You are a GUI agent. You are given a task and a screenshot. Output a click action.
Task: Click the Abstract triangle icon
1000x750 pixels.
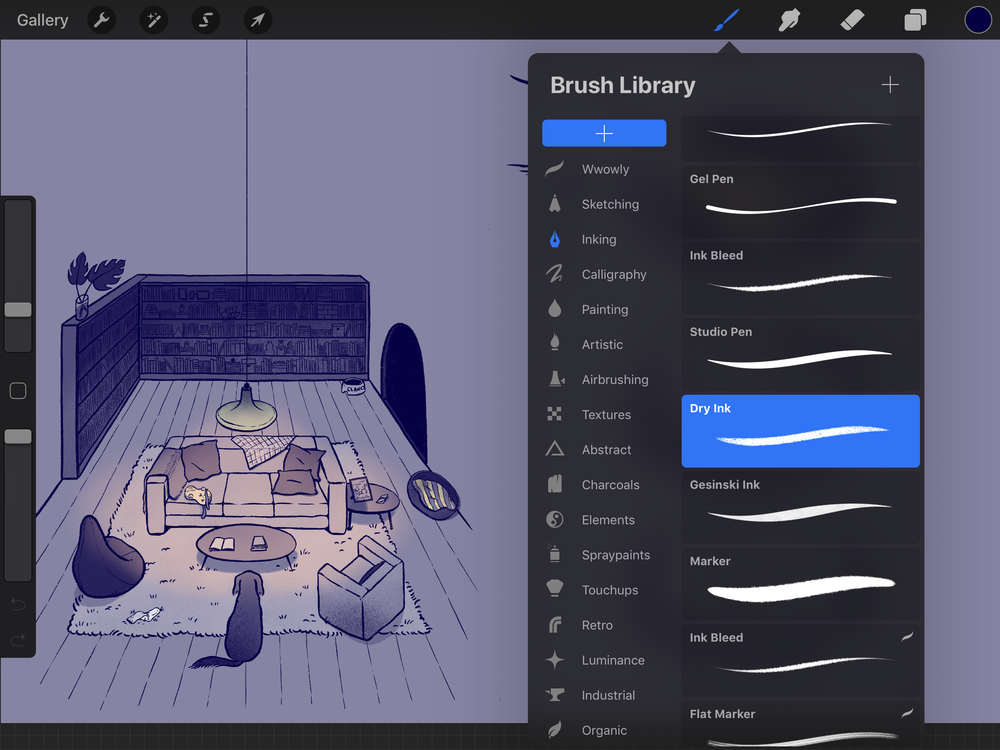[555, 449]
